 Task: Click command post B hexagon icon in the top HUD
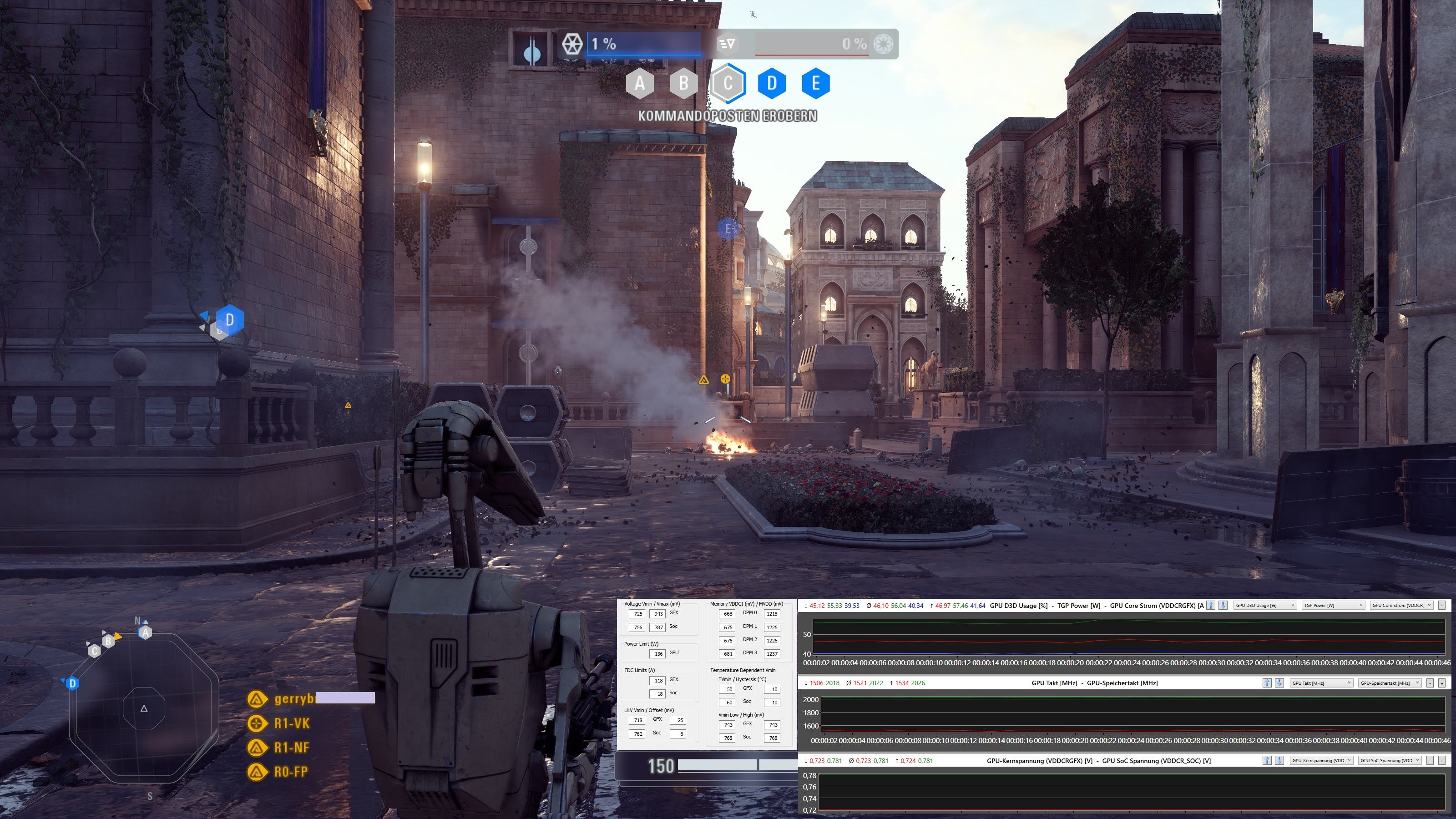click(x=683, y=84)
